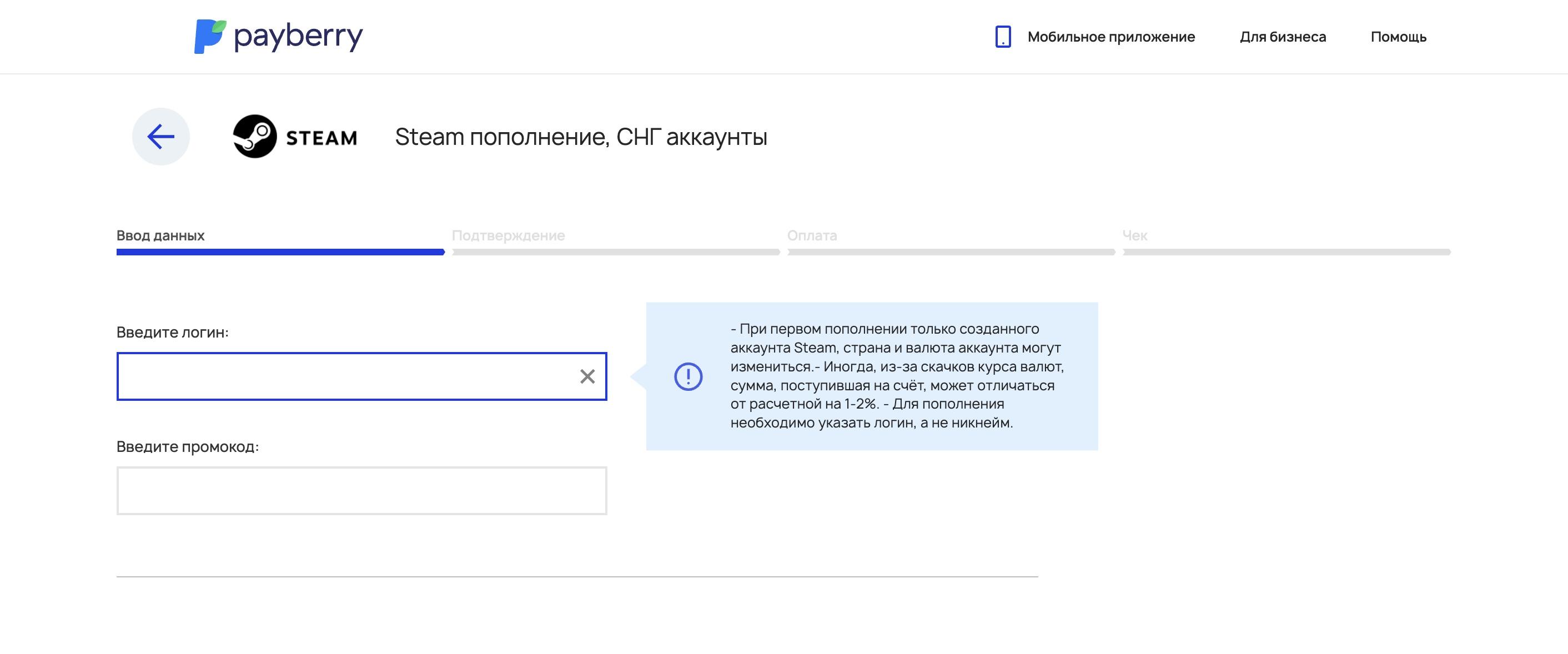Open the Помощь page
Screen dimensions: 1568x654
point(1398,37)
